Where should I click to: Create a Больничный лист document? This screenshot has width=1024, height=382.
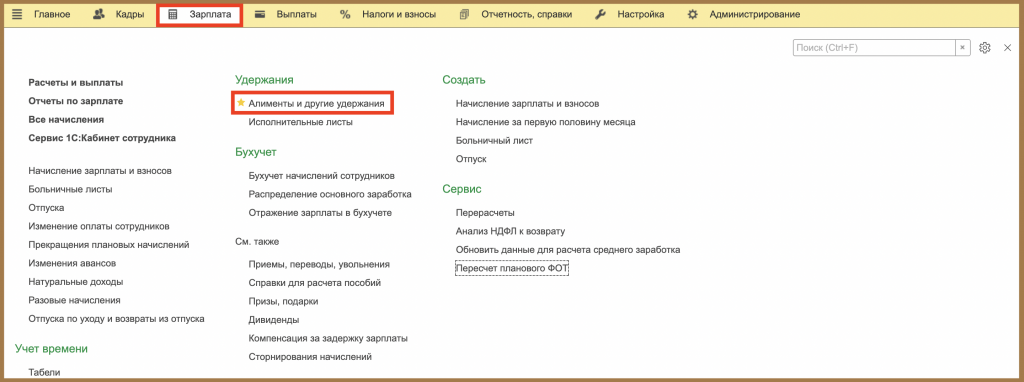[x=494, y=140]
